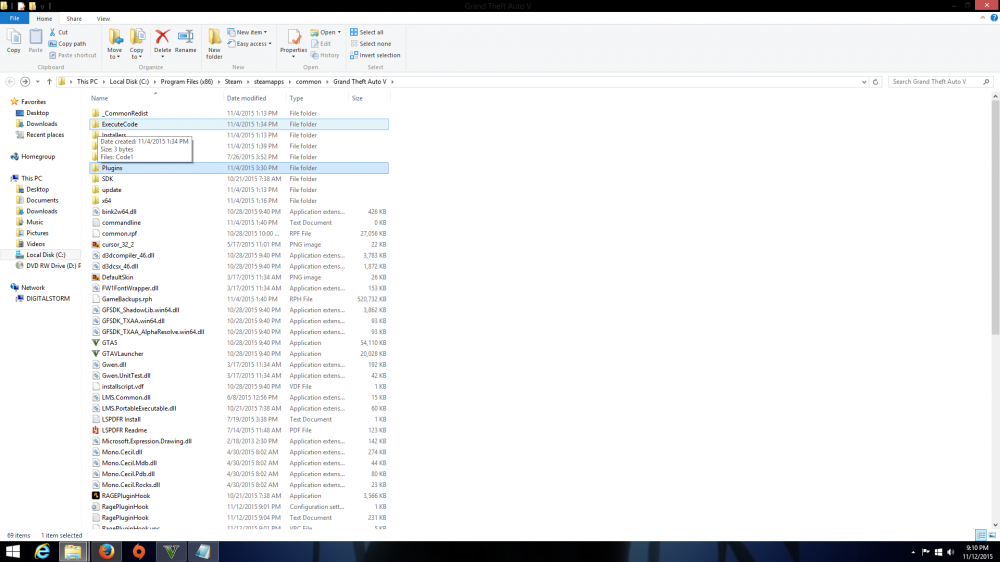Open Internet Explorer from taskbar
The height and width of the screenshot is (562, 1000).
pyautogui.click(x=42, y=551)
